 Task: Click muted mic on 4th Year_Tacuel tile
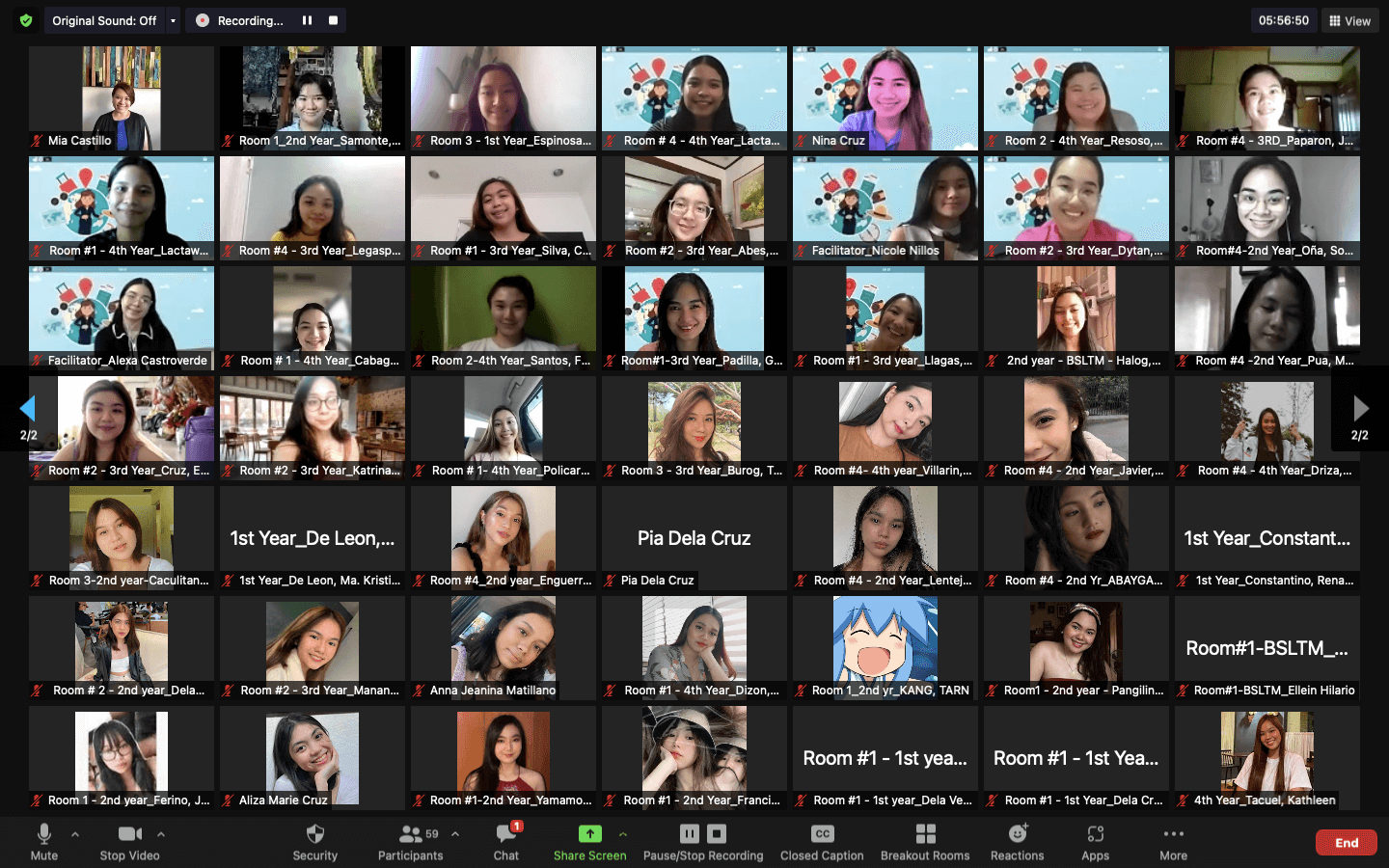pos(1184,800)
